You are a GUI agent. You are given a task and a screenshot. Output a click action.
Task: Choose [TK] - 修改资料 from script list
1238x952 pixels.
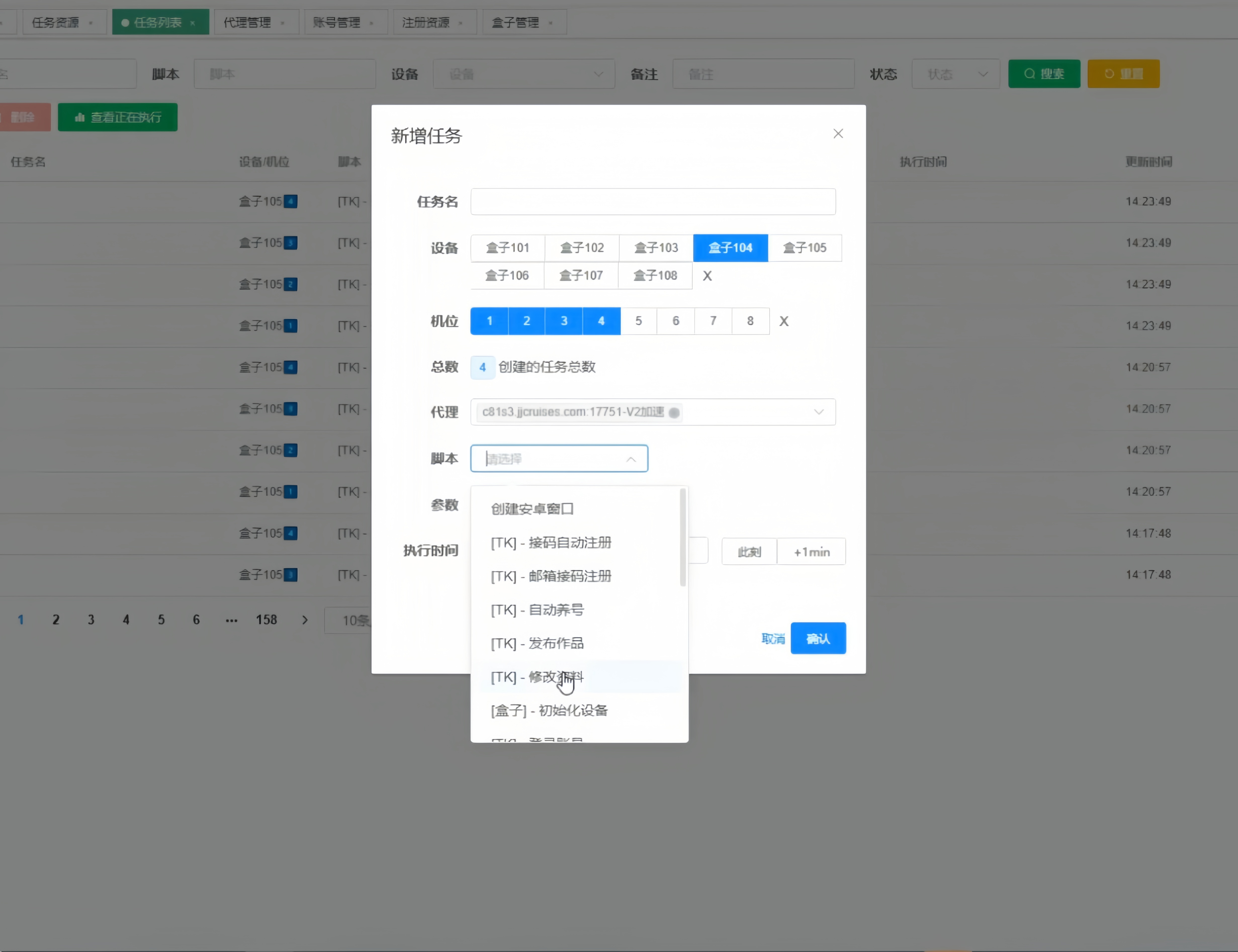point(536,677)
